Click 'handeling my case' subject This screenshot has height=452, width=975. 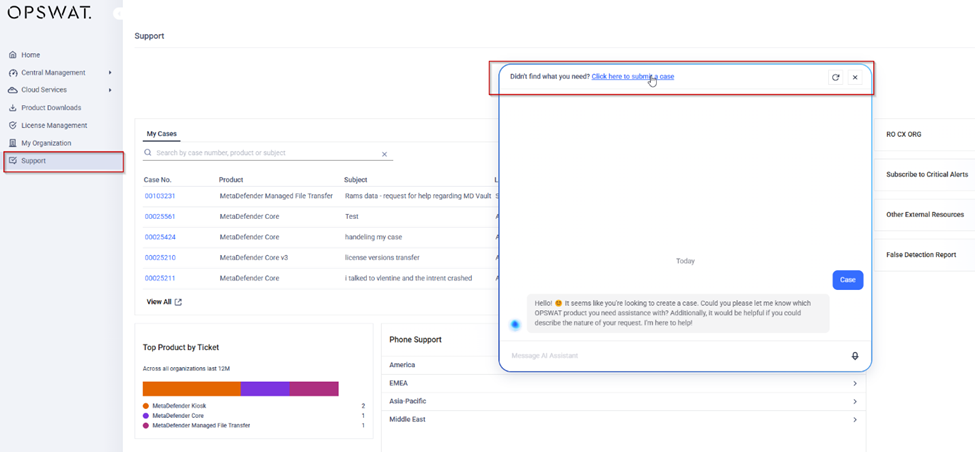[x=374, y=237]
